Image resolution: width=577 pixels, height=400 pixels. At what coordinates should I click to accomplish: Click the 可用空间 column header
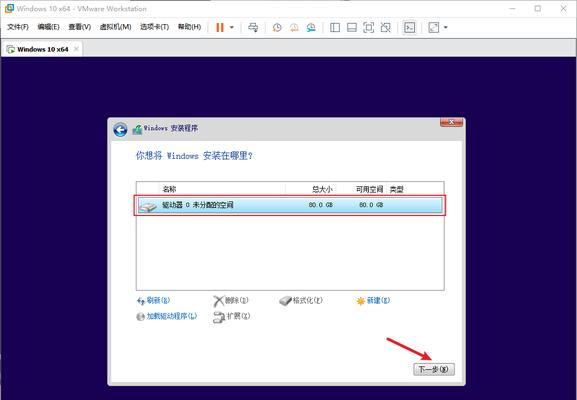(x=369, y=189)
